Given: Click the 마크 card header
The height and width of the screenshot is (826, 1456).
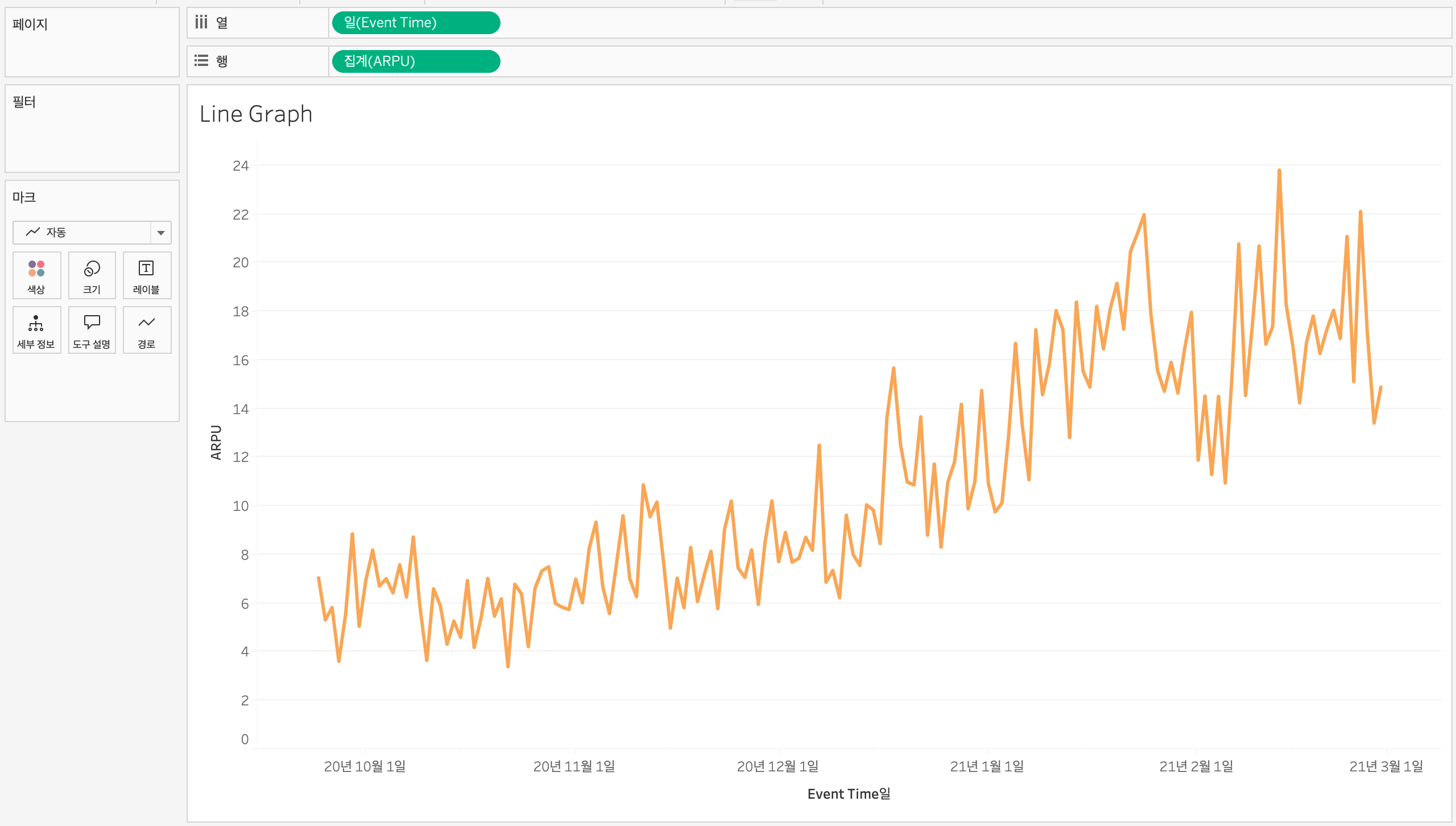Looking at the screenshot, I should click(x=24, y=197).
